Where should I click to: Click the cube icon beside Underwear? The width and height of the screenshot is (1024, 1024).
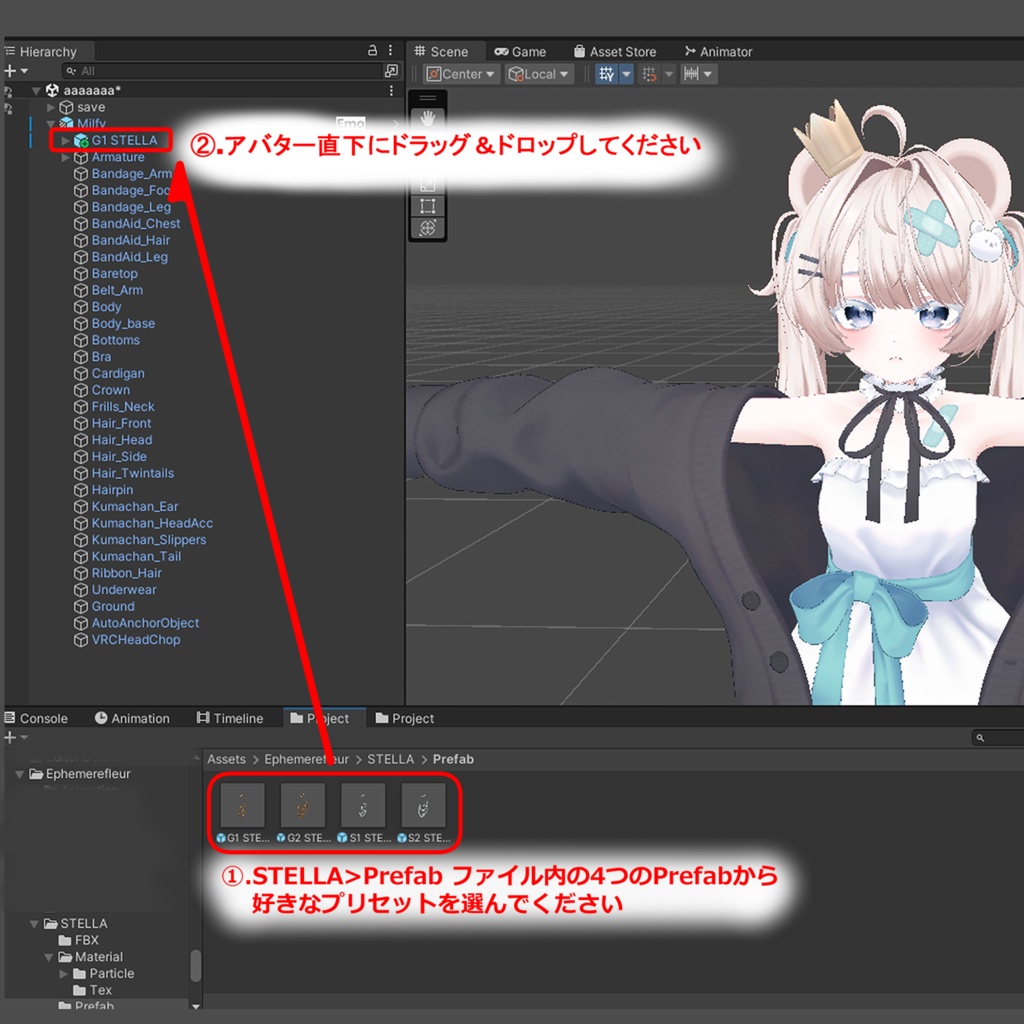click(81, 590)
